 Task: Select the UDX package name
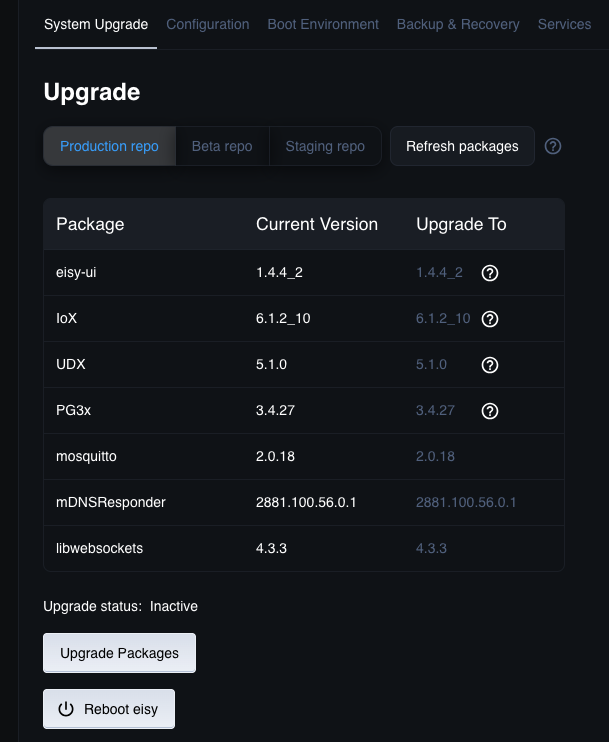71,364
